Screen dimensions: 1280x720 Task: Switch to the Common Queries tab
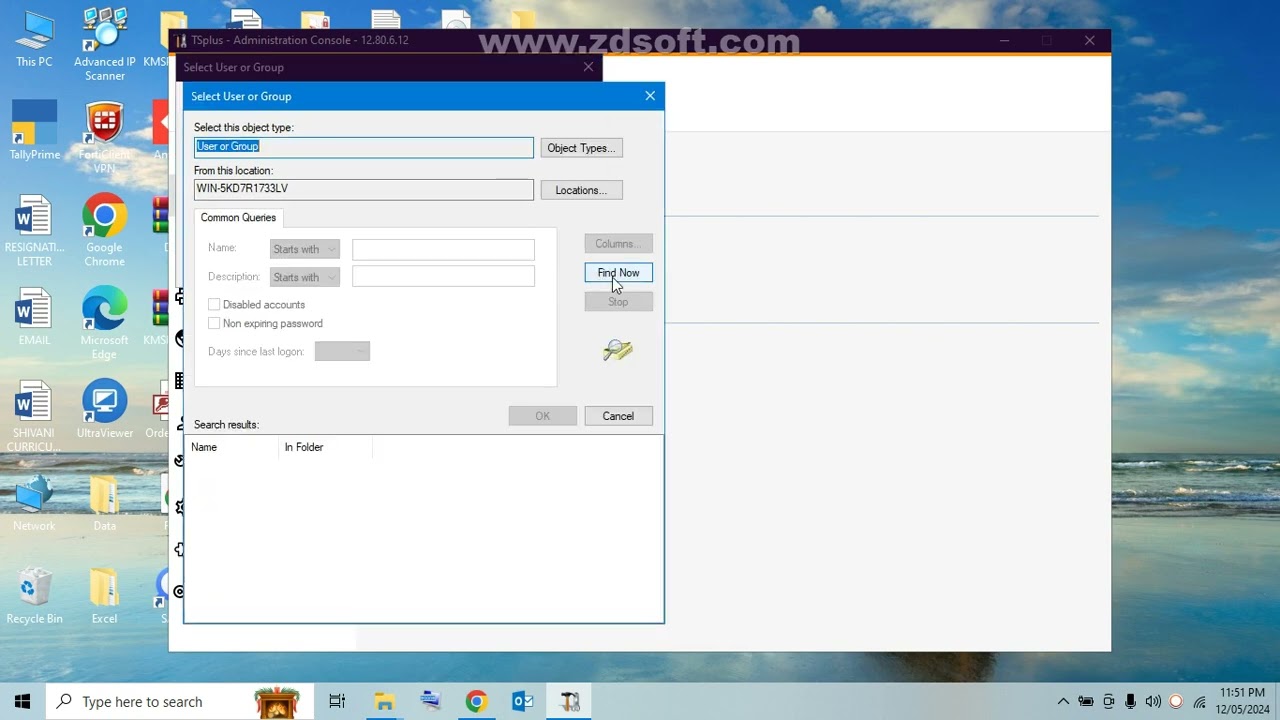point(238,218)
